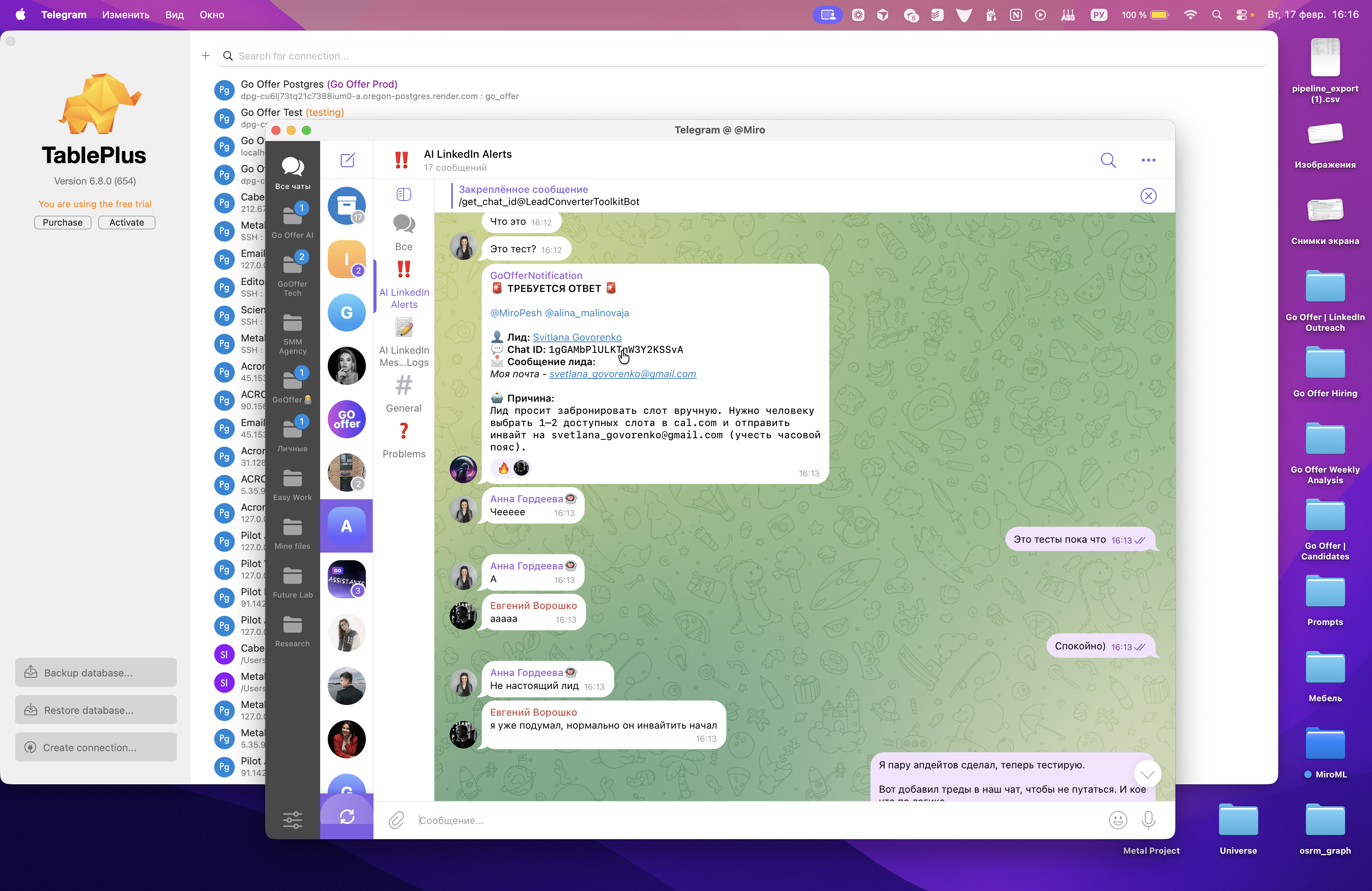Viewport: 1372px width, 891px height.
Task: Click the Search for connection field
Action: [x=744, y=56]
